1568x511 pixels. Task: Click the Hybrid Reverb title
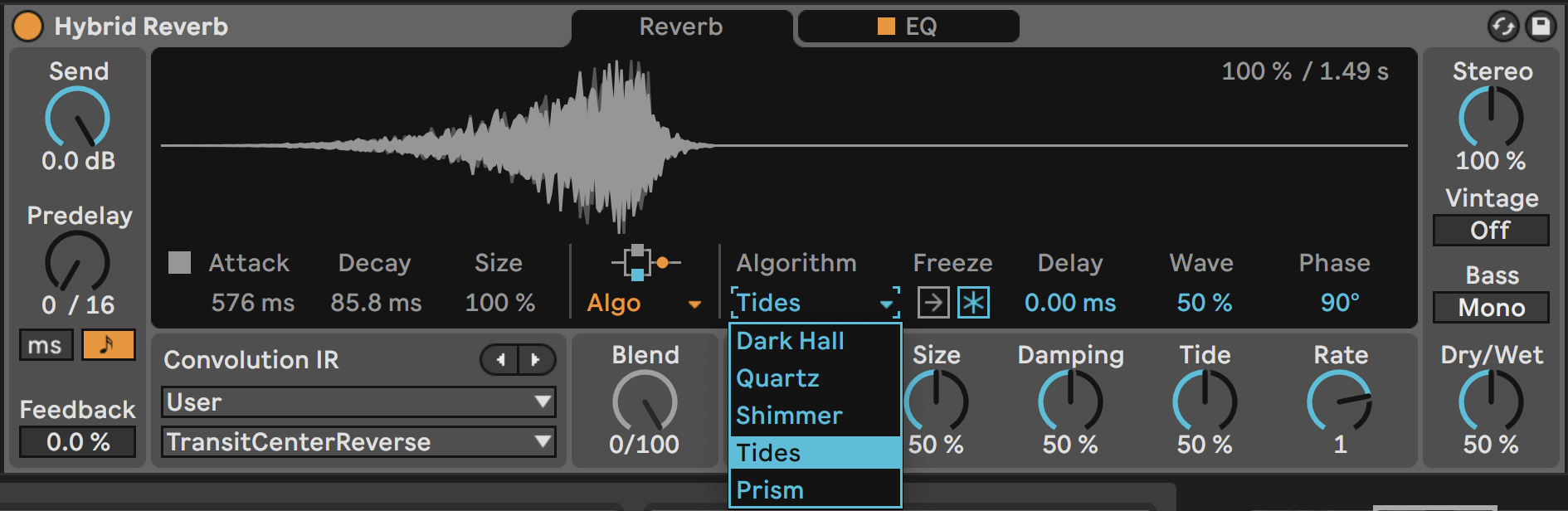pyautogui.click(x=141, y=27)
